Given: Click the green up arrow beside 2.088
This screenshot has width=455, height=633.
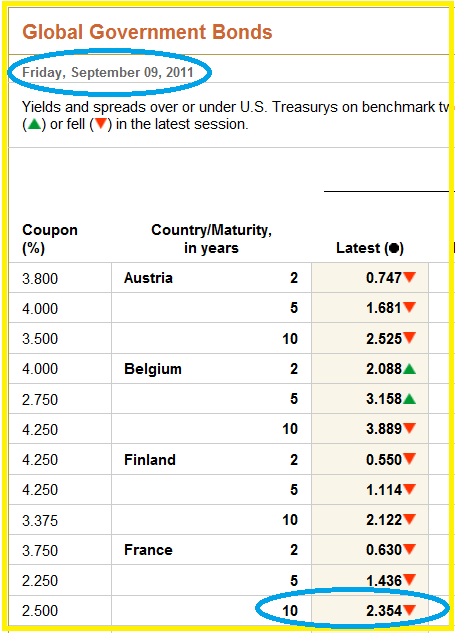Looking at the screenshot, I should (409, 369).
